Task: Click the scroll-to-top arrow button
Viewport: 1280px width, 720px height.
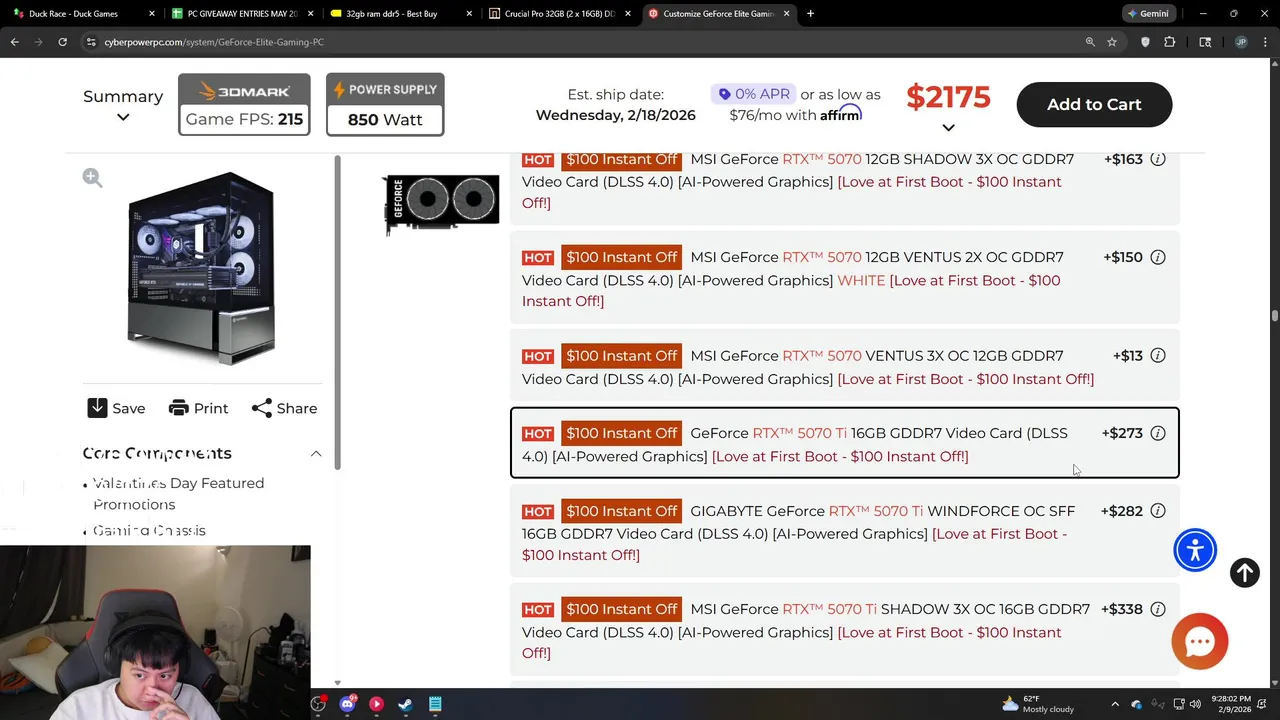Action: (x=1245, y=572)
